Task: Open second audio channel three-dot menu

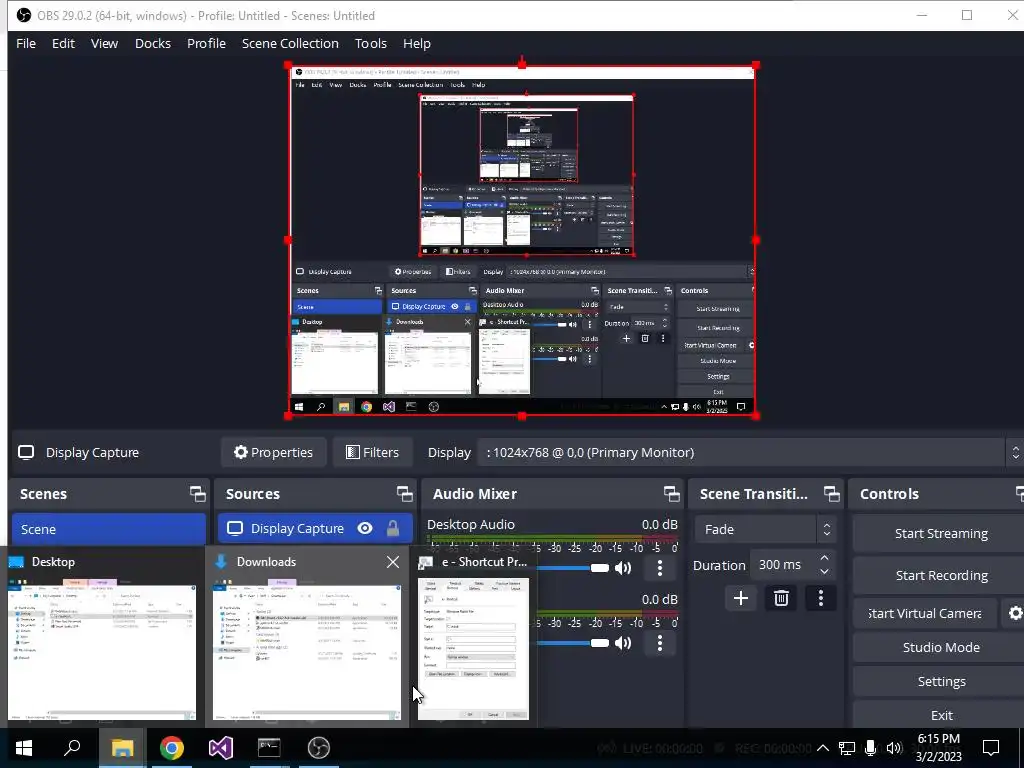Action: [x=660, y=643]
